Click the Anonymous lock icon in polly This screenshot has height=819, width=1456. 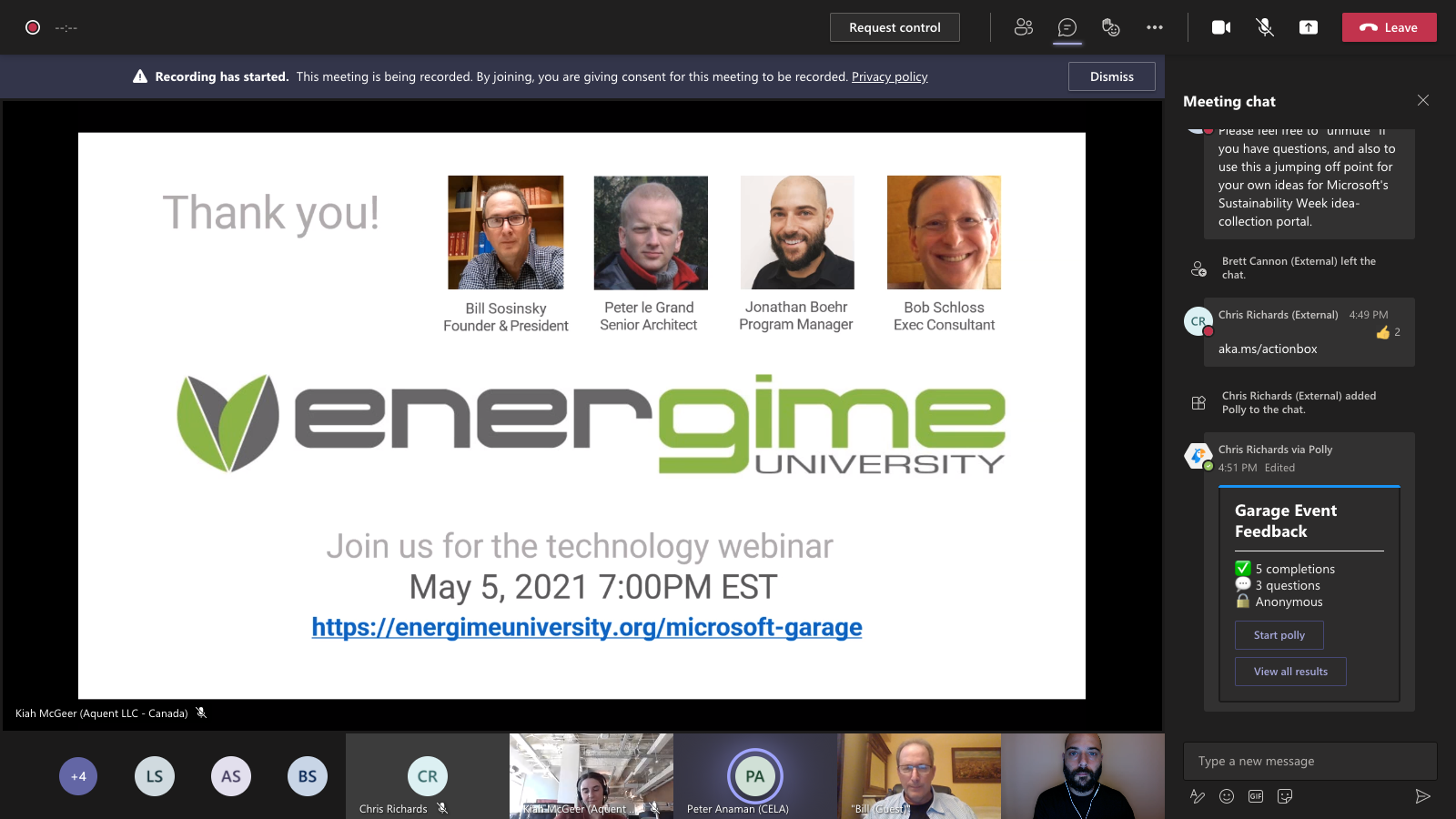[1243, 601]
